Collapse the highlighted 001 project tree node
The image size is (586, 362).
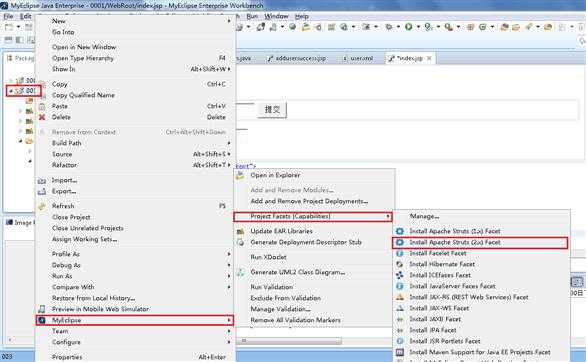[x=11, y=91]
